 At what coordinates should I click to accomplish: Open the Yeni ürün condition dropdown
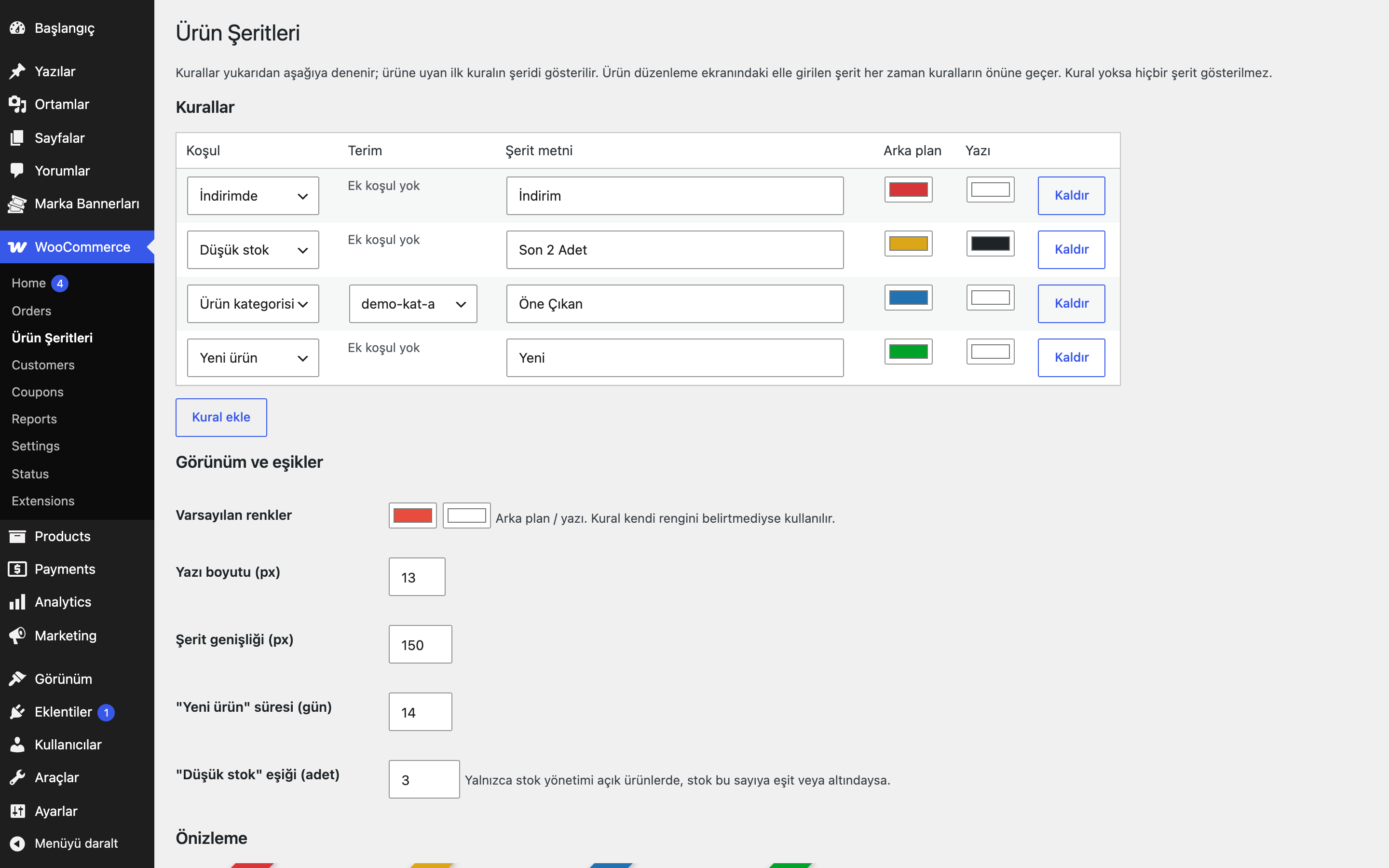pyautogui.click(x=253, y=358)
